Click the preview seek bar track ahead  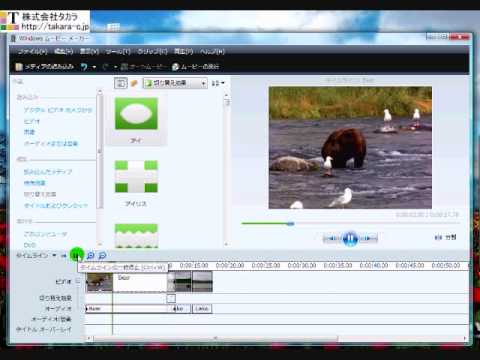pos(377,223)
